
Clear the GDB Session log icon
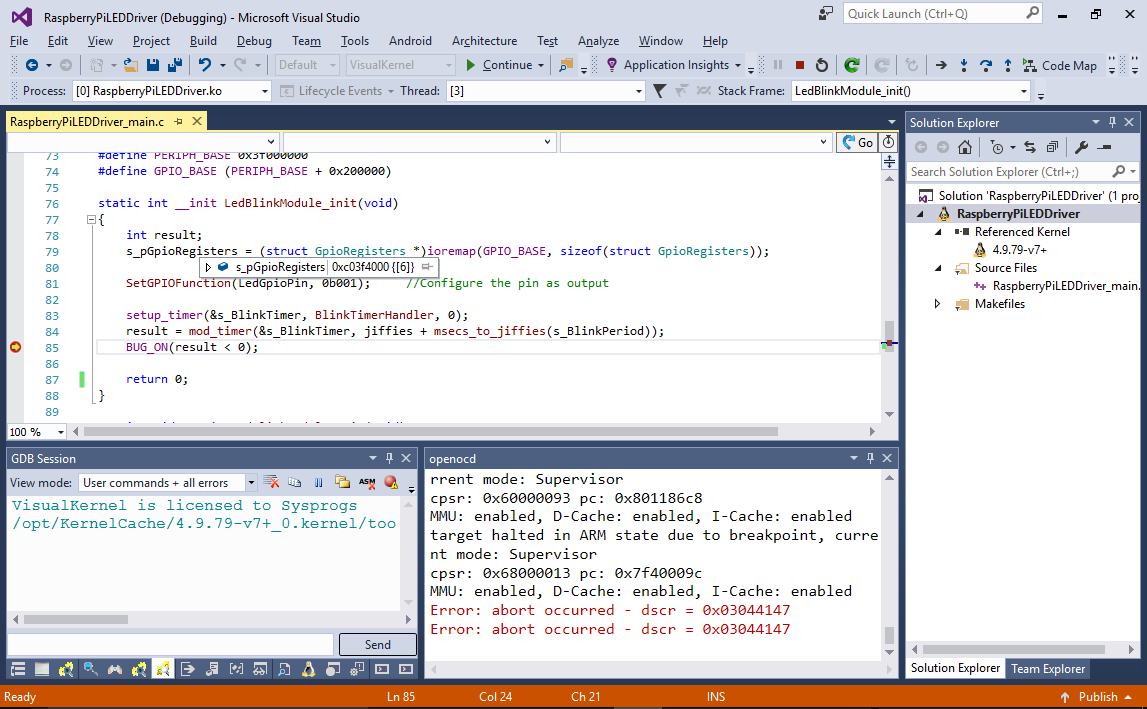tap(271, 482)
